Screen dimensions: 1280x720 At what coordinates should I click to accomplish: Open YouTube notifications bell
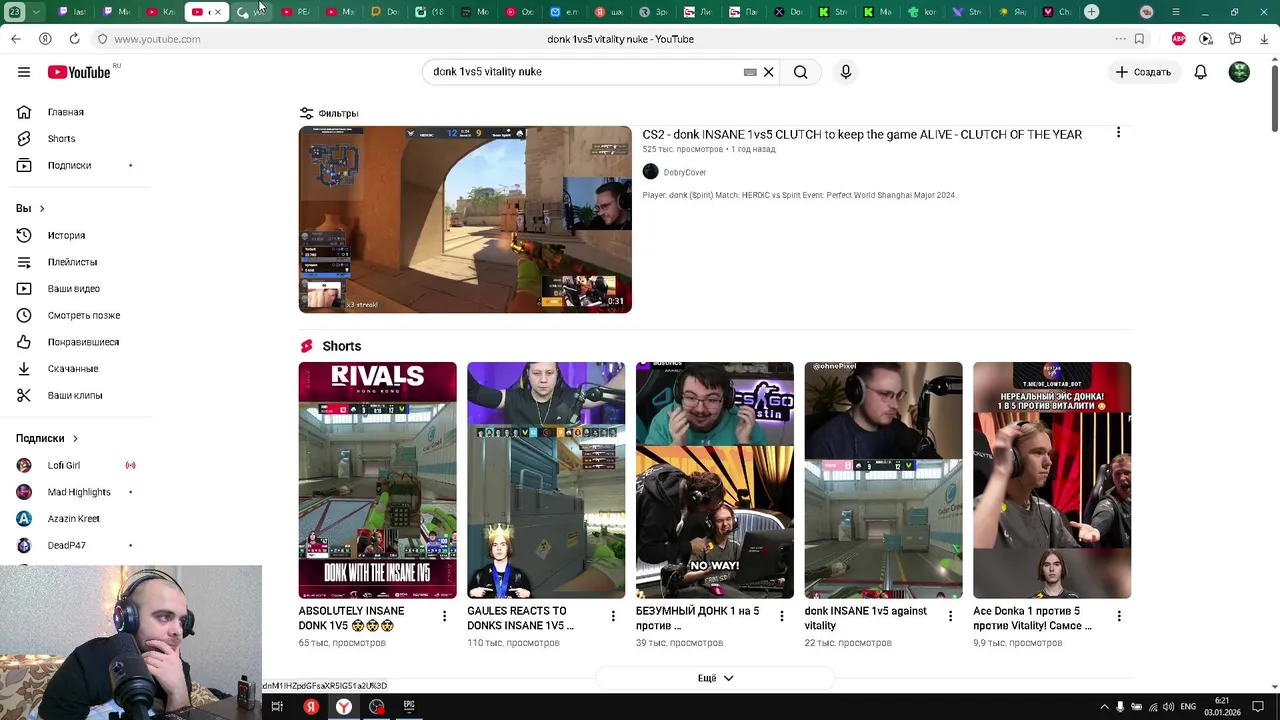click(1200, 72)
